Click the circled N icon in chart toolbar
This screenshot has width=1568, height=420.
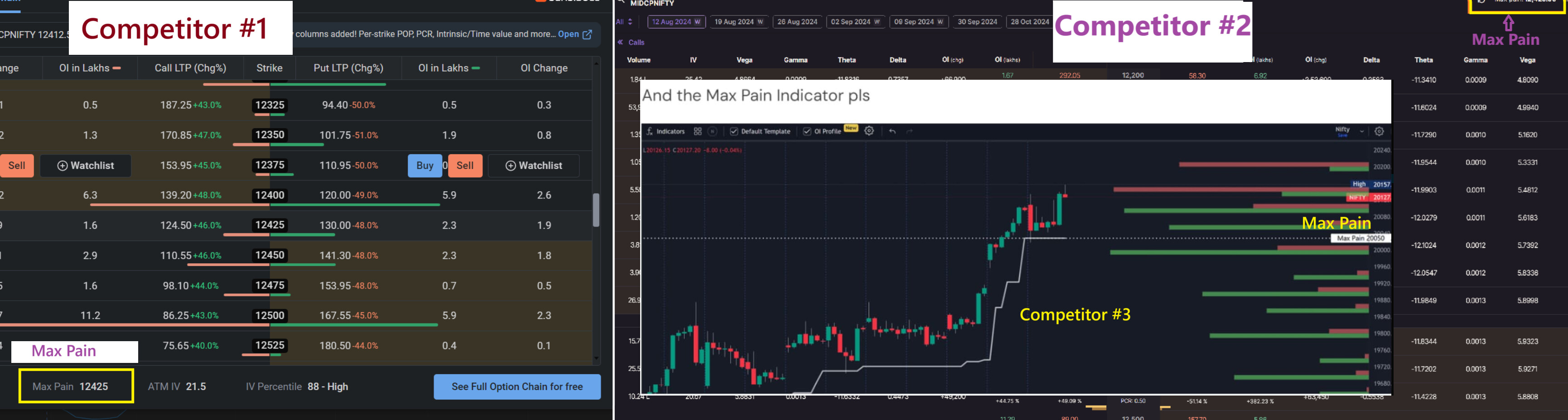click(x=712, y=131)
